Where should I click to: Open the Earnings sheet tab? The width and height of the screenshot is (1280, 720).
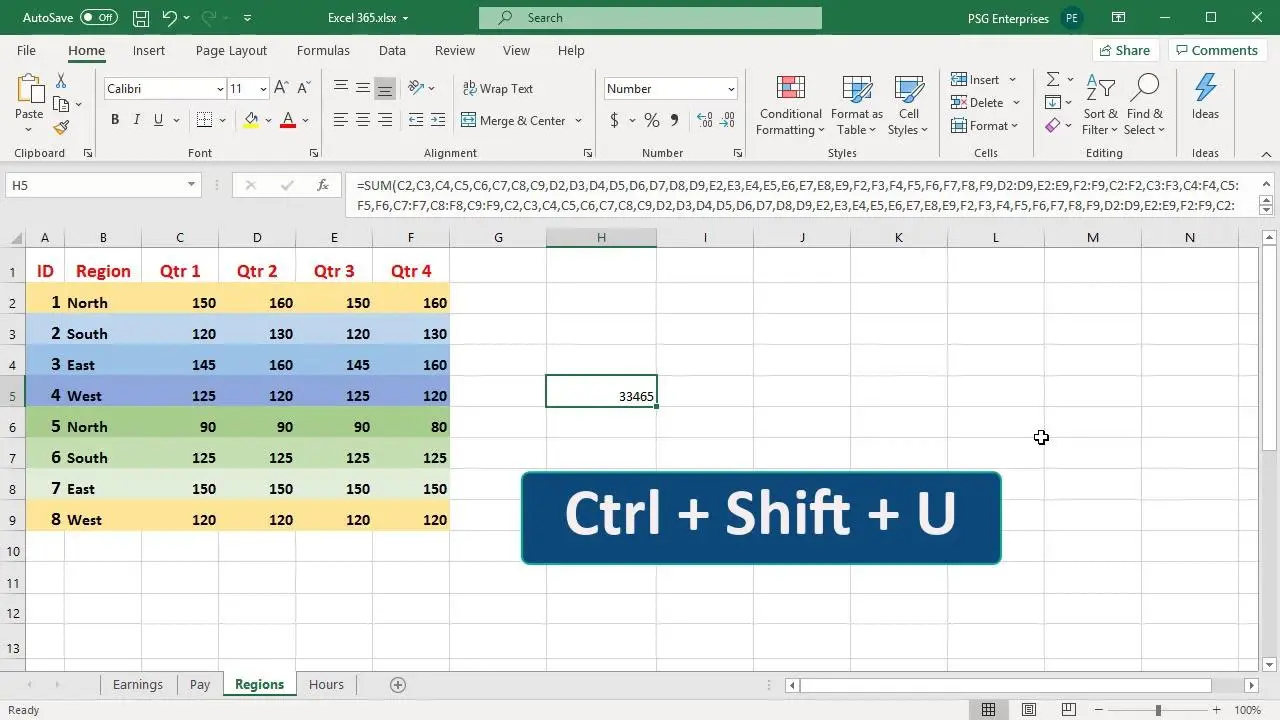pos(137,685)
